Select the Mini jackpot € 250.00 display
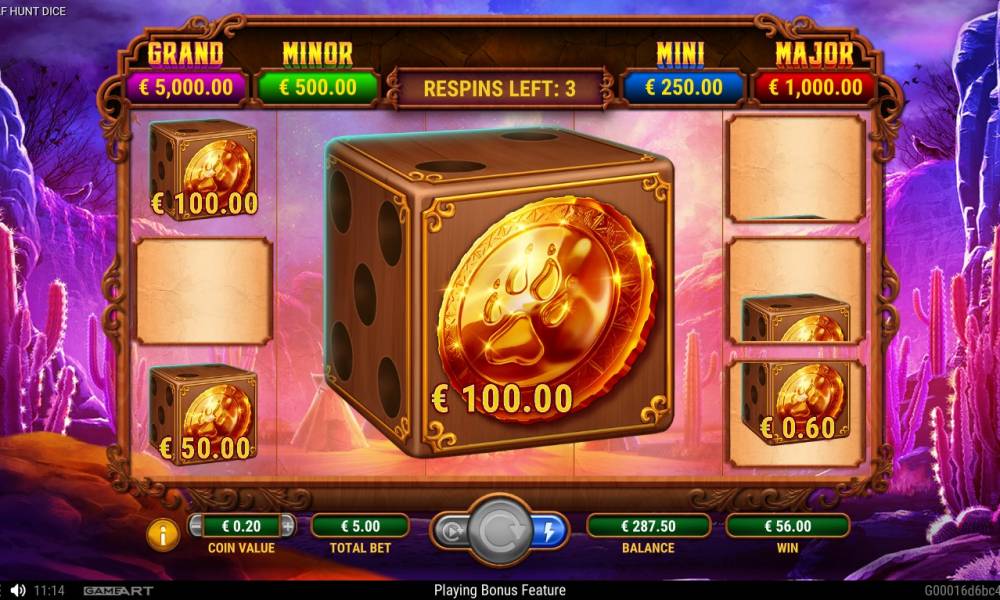Viewport: 1000px width, 600px height. [683, 87]
